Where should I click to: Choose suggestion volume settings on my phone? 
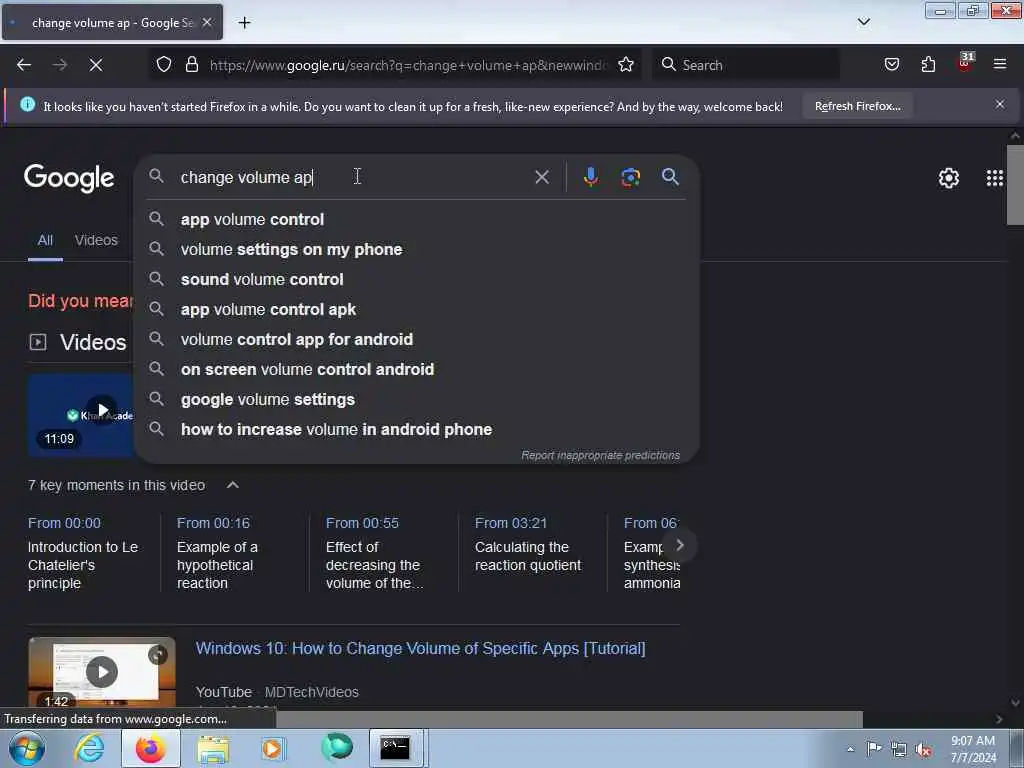[x=417, y=249]
